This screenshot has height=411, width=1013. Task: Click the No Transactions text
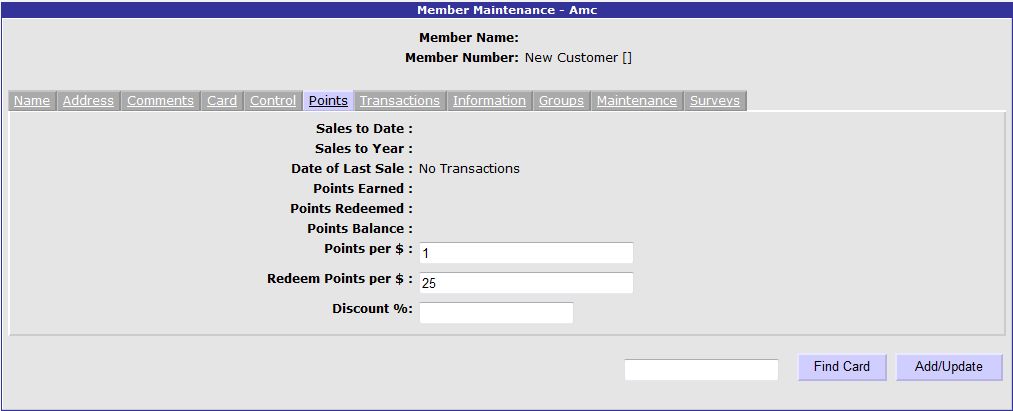click(x=469, y=169)
